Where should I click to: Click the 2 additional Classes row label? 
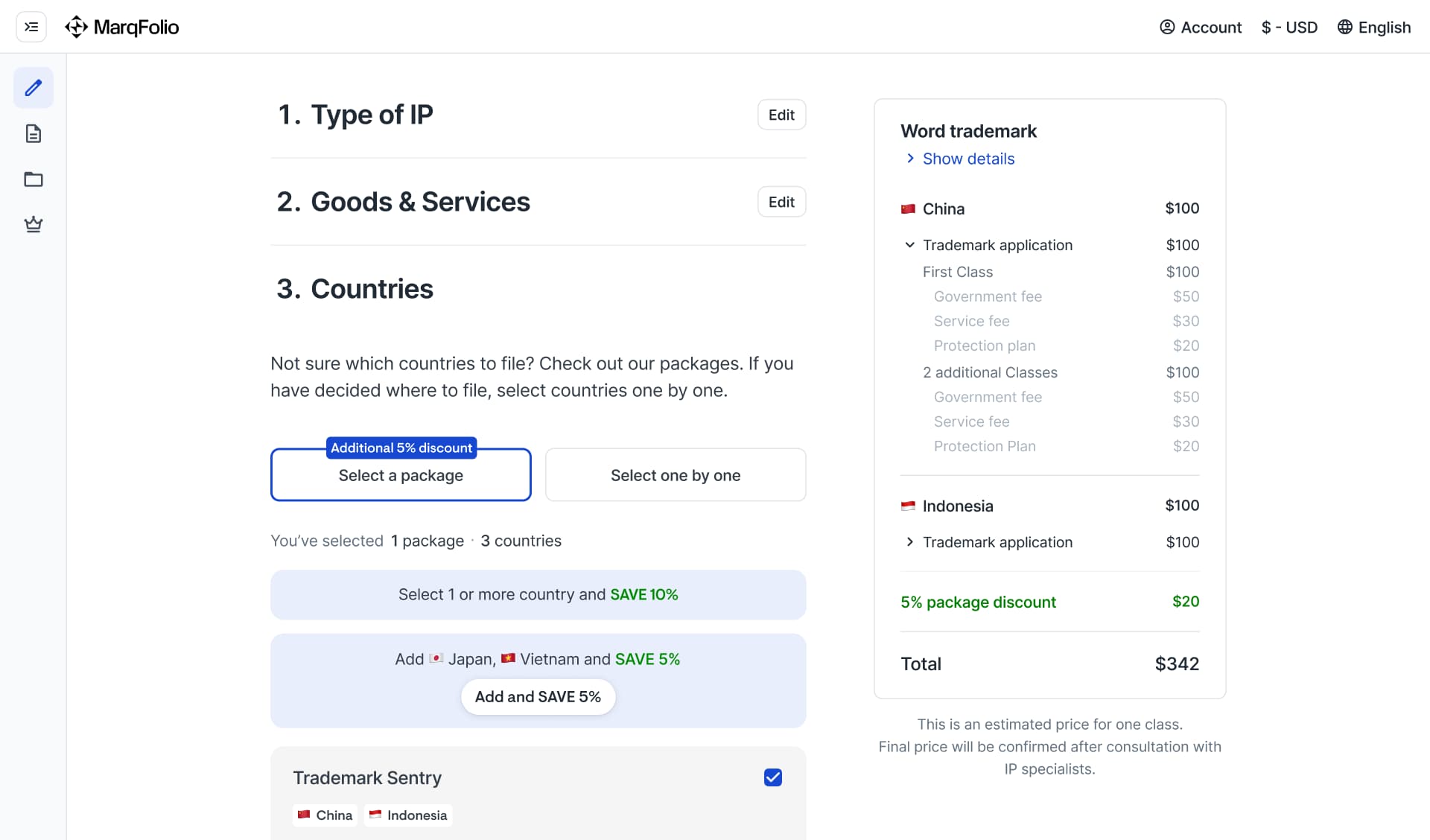pos(990,372)
